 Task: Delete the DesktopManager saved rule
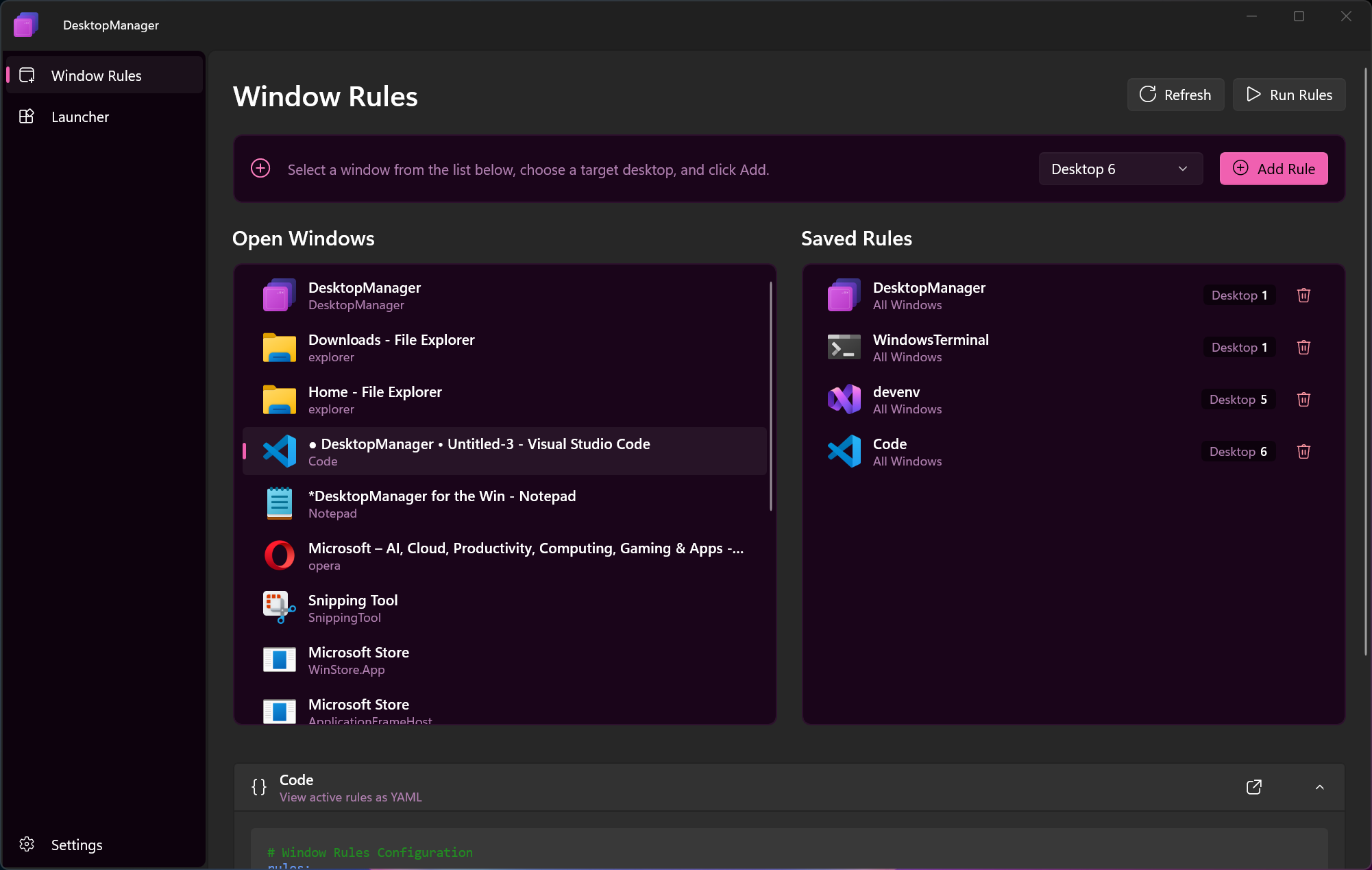click(x=1303, y=295)
